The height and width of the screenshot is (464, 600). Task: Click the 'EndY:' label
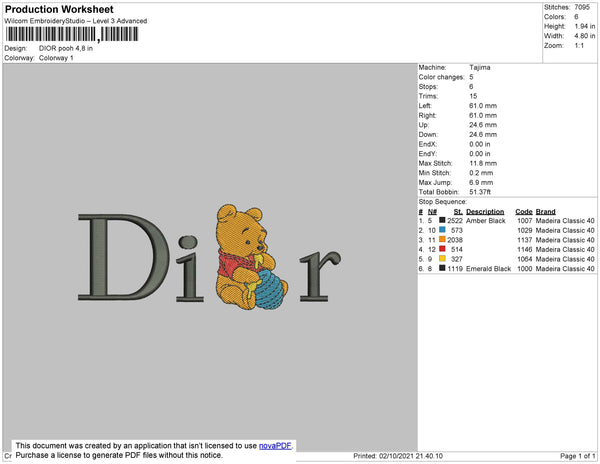(x=428, y=154)
